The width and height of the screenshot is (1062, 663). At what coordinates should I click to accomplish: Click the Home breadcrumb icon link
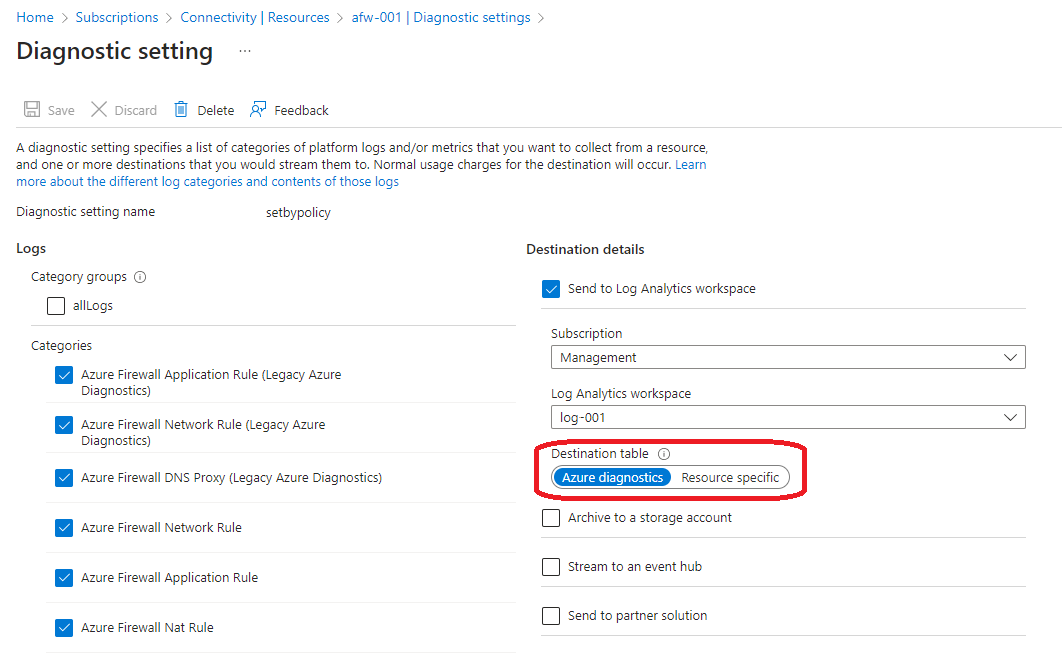(x=34, y=17)
